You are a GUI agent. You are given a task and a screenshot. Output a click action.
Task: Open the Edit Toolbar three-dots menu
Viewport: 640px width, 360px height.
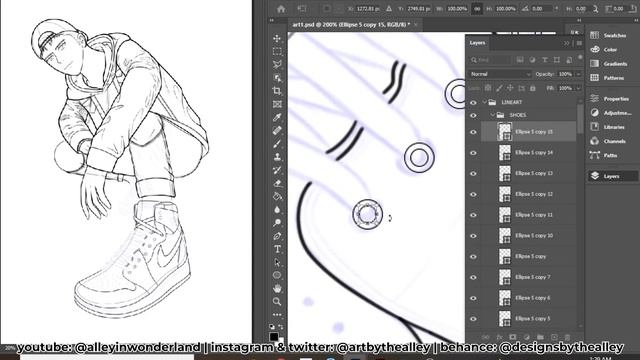277,315
